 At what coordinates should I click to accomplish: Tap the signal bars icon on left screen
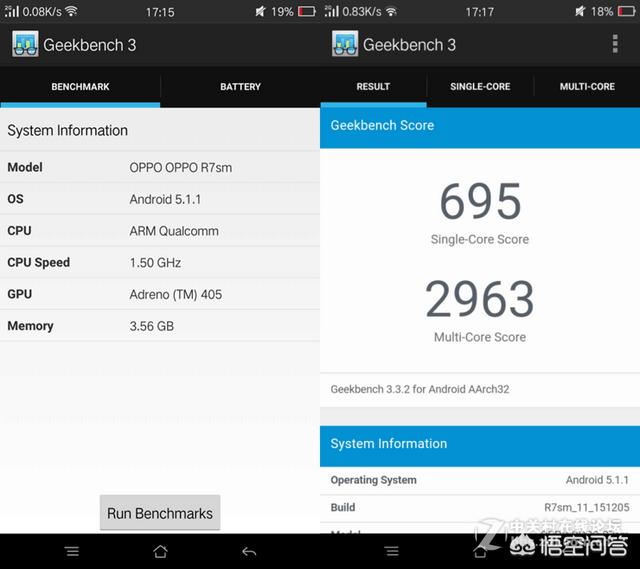[x=11, y=11]
